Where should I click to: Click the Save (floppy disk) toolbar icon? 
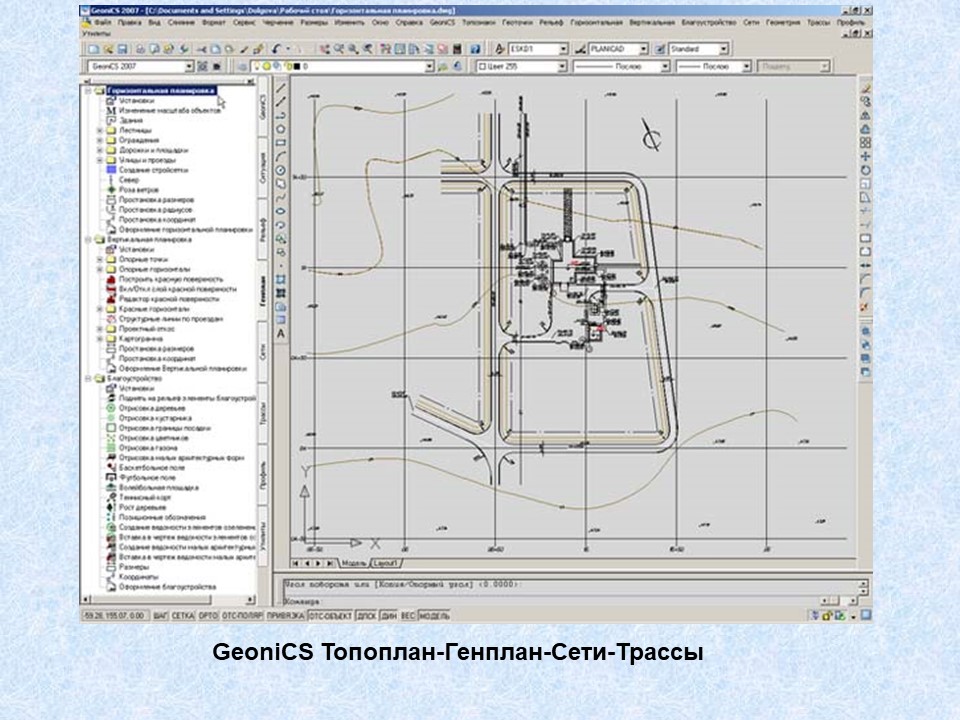click(x=122, y=49)
